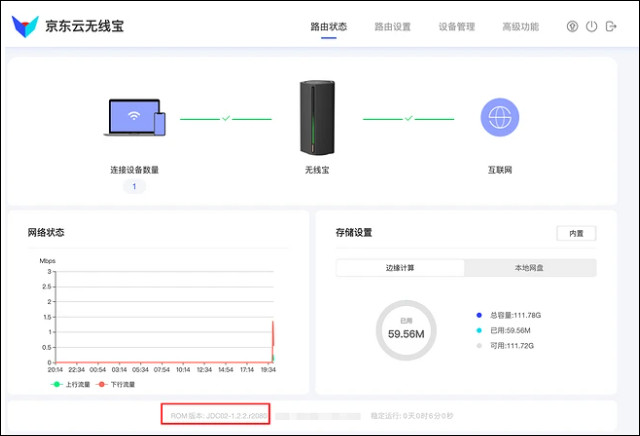This screenshot has height=436, width=640.
Task: Click the power reboot icon in header
Action: pyautogui.click(x=591, y=27)
